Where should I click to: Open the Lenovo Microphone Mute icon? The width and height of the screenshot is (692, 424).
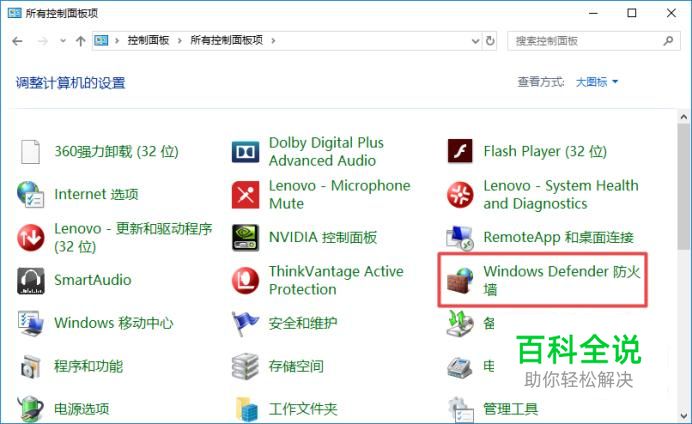pos(245,195)
